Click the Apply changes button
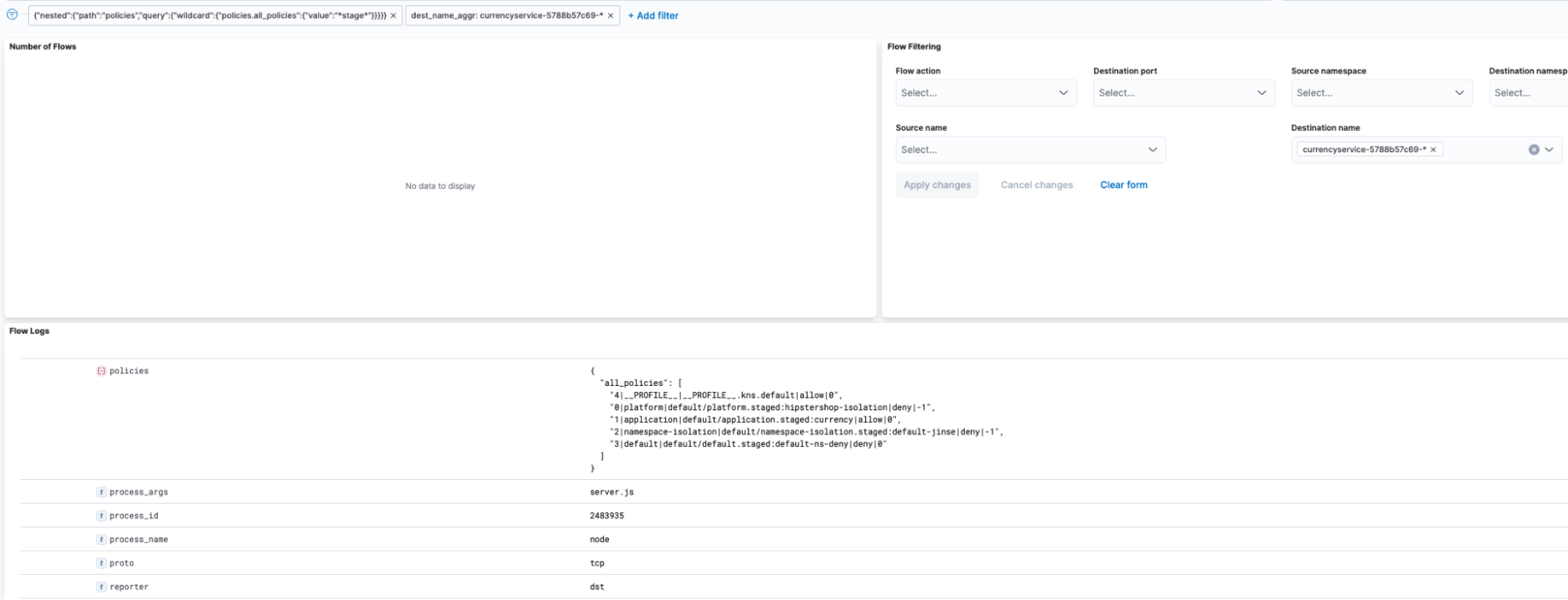1568x600 pixels. pyautogui.click(x=937, y=185)
